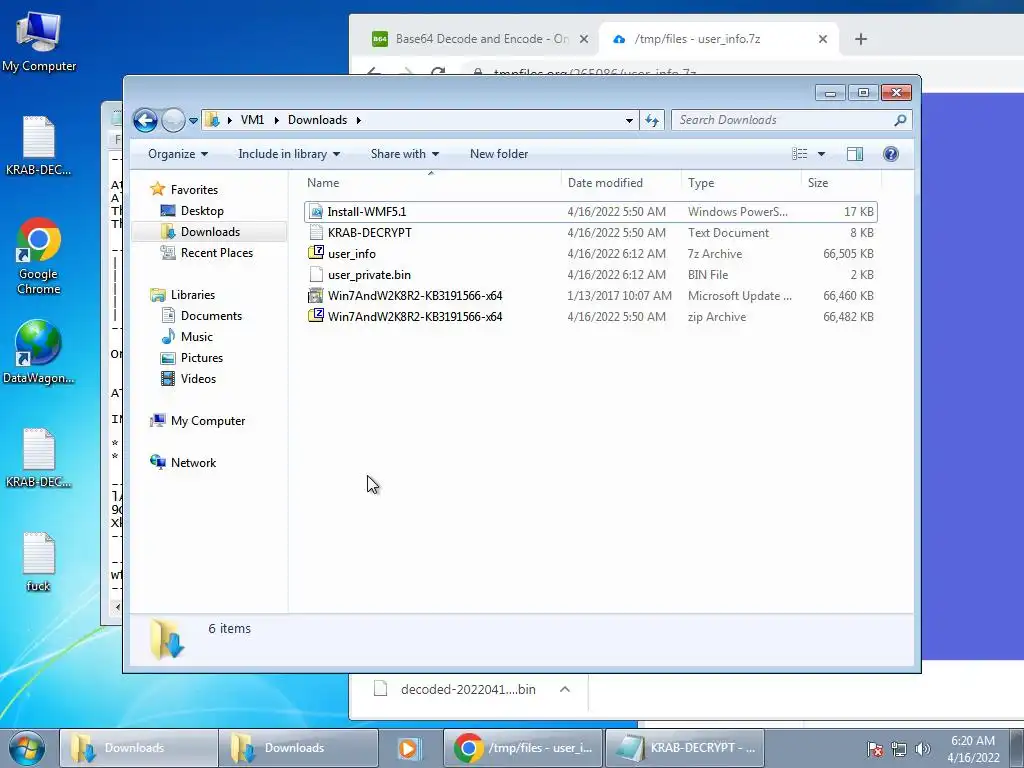Image resolution: width=1024 pixels, height=768 pixels.
Task: Select Win7AndW2K8R2-KB3191566-x64 Microsoft Update file
Action: point(590,295)
